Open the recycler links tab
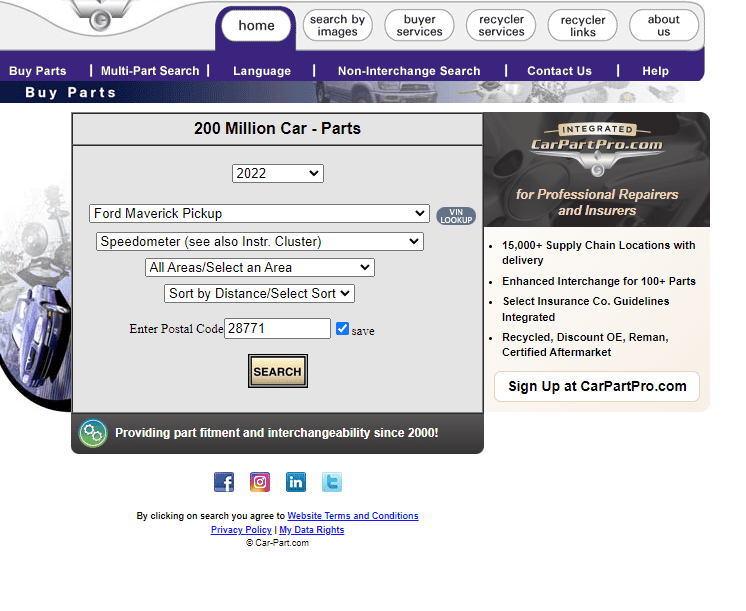Screen dimensions: 746x611 [582, 25]
